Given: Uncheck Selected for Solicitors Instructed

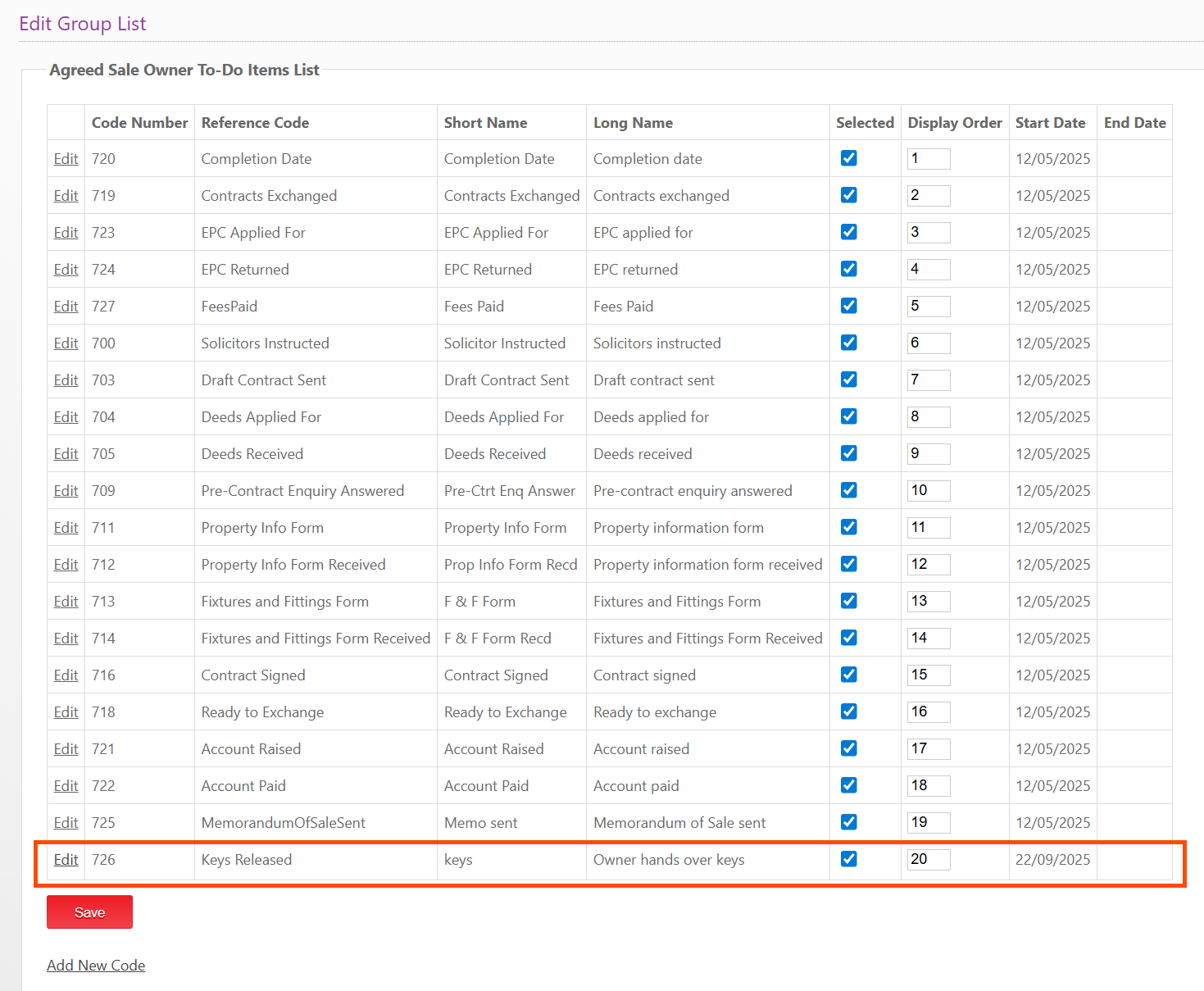Looking at the screenshot, I should click(x=849, y=343).
